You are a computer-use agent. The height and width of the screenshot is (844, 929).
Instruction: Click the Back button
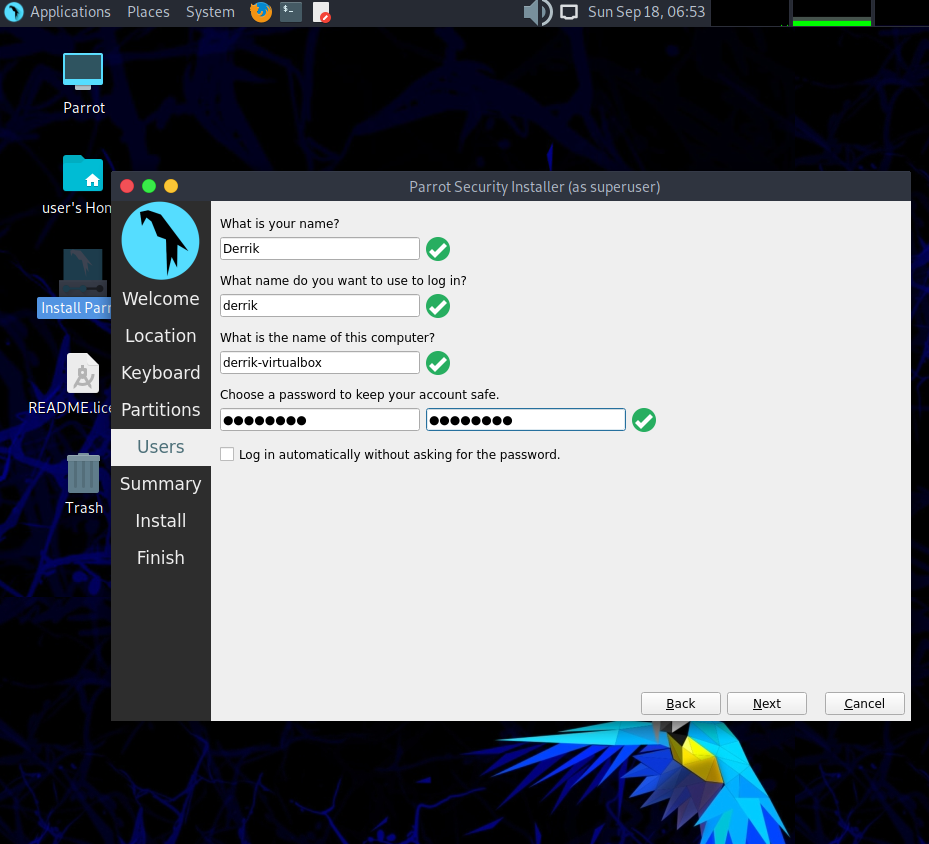coord(680,703)
